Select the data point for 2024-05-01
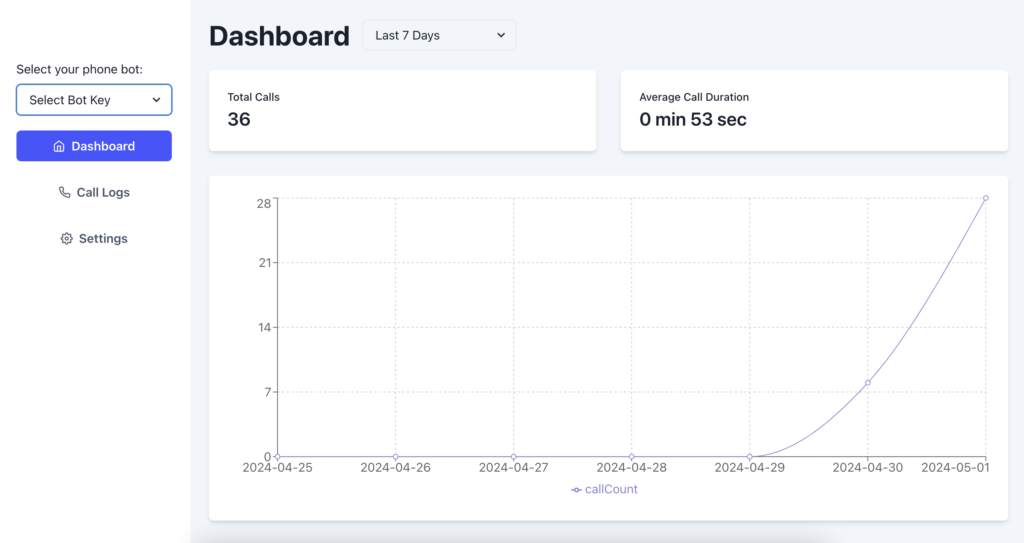Screen dimensions: 1024x543 [985, 198]
